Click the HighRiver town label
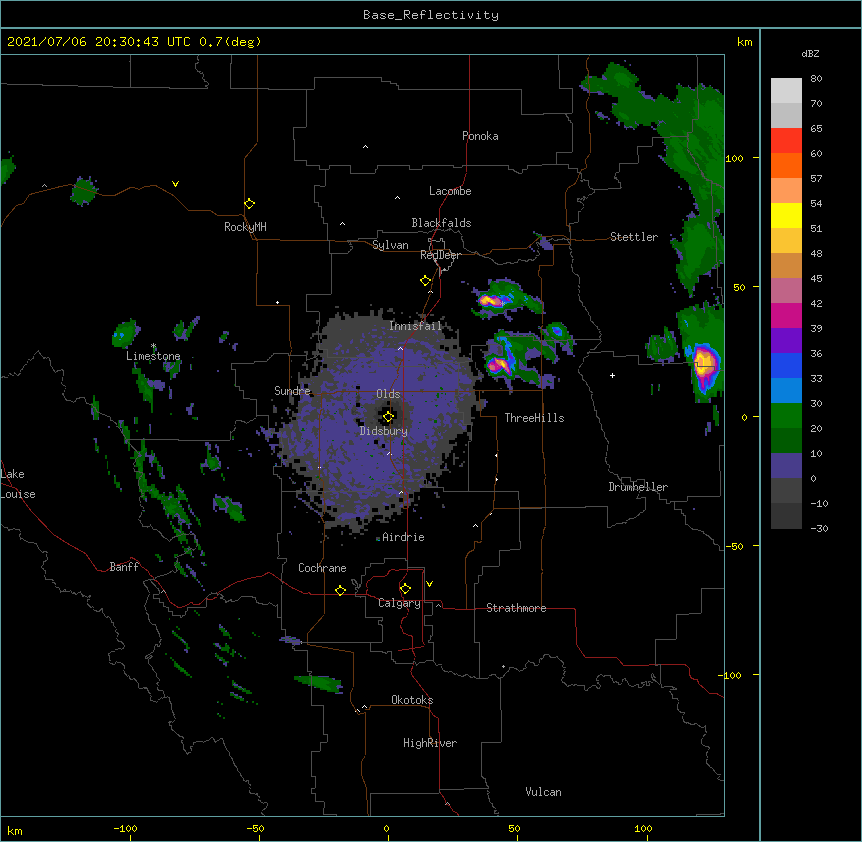Viewport: 862px width, 842px height. point(430,743)
